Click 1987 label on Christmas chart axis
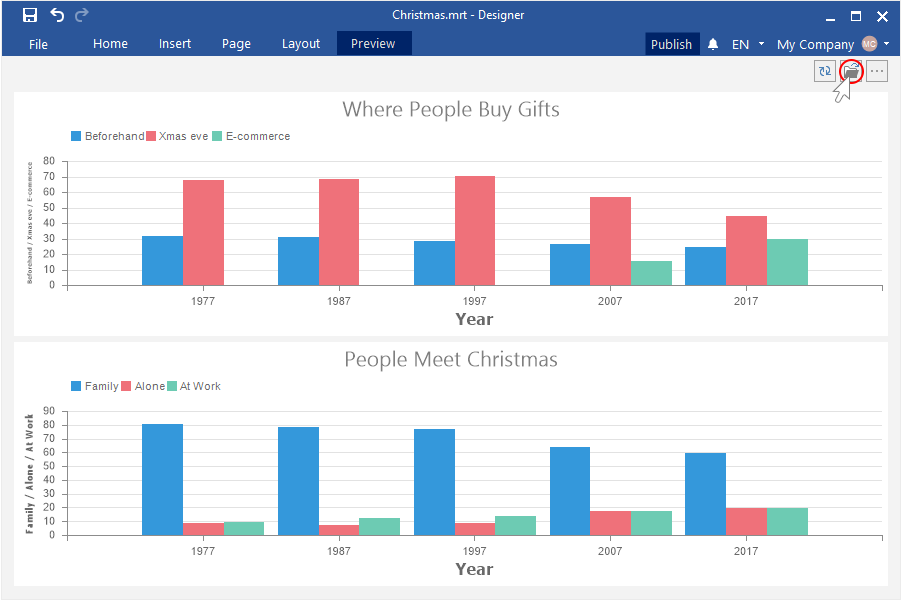This screenshot has height=601, width=902. pos(339,551)
